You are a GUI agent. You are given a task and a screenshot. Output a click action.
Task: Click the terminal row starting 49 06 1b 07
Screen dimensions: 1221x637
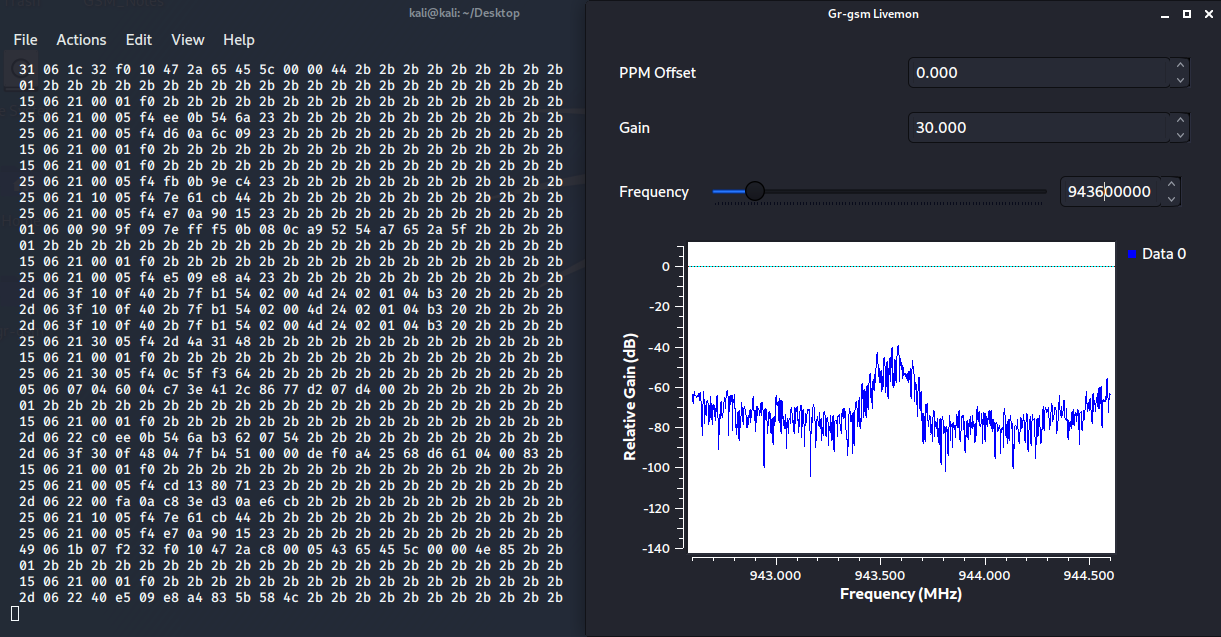(x=290, y=550)
